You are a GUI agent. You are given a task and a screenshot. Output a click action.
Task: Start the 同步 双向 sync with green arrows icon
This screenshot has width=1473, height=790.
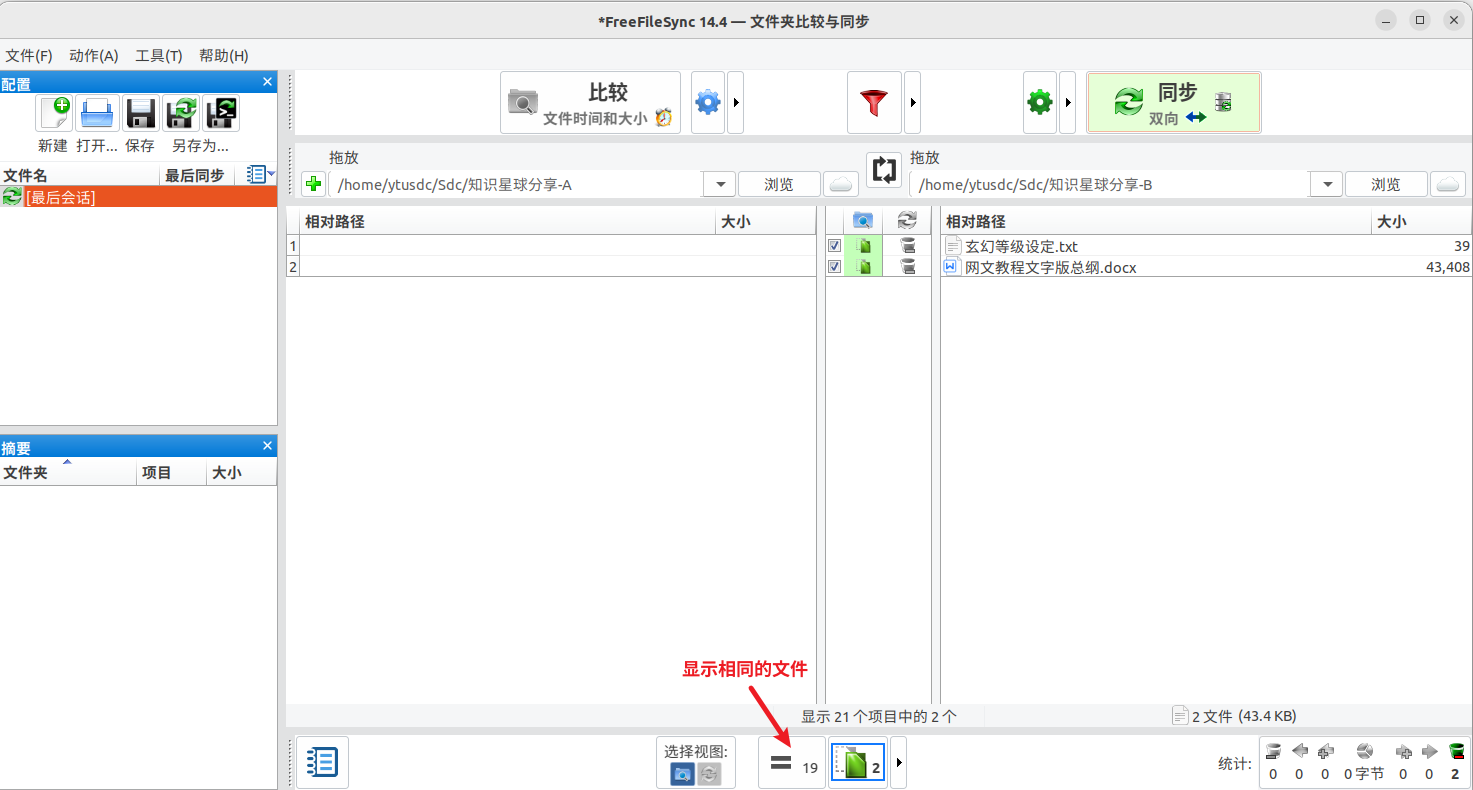coord(1173,101)
